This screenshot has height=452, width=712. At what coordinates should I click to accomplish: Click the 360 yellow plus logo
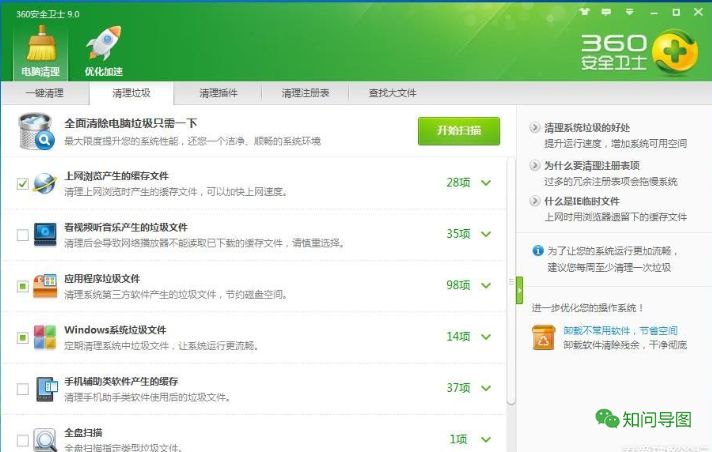675,52
